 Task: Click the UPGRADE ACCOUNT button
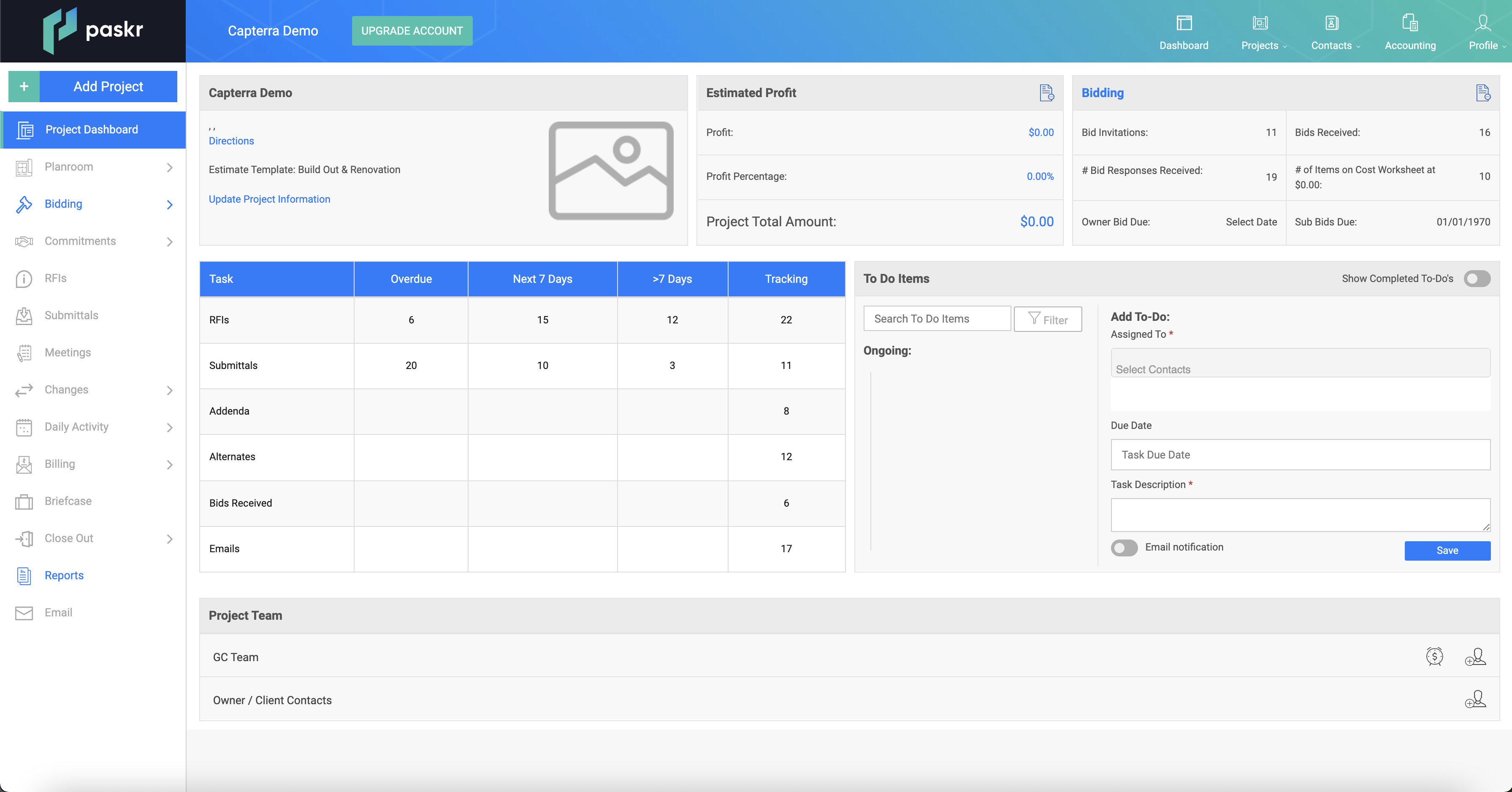click(412, 30)
